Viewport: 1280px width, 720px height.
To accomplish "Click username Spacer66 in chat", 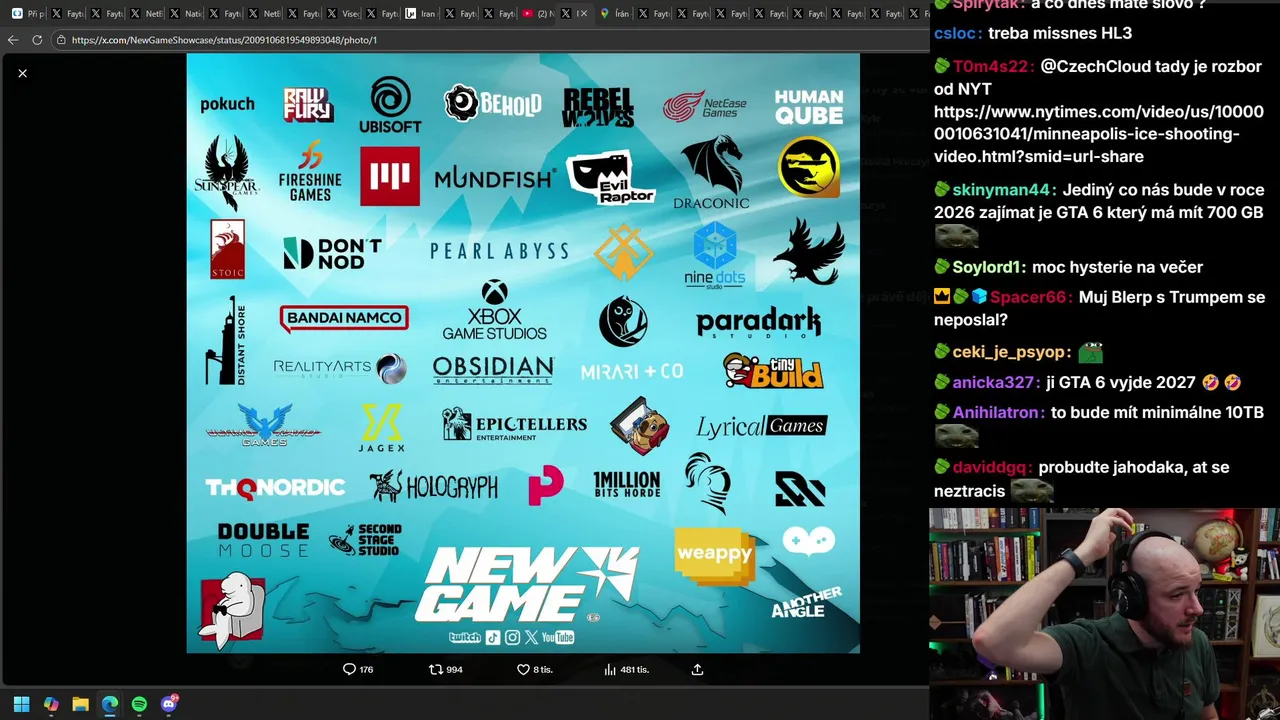I will pos(1028,298).
